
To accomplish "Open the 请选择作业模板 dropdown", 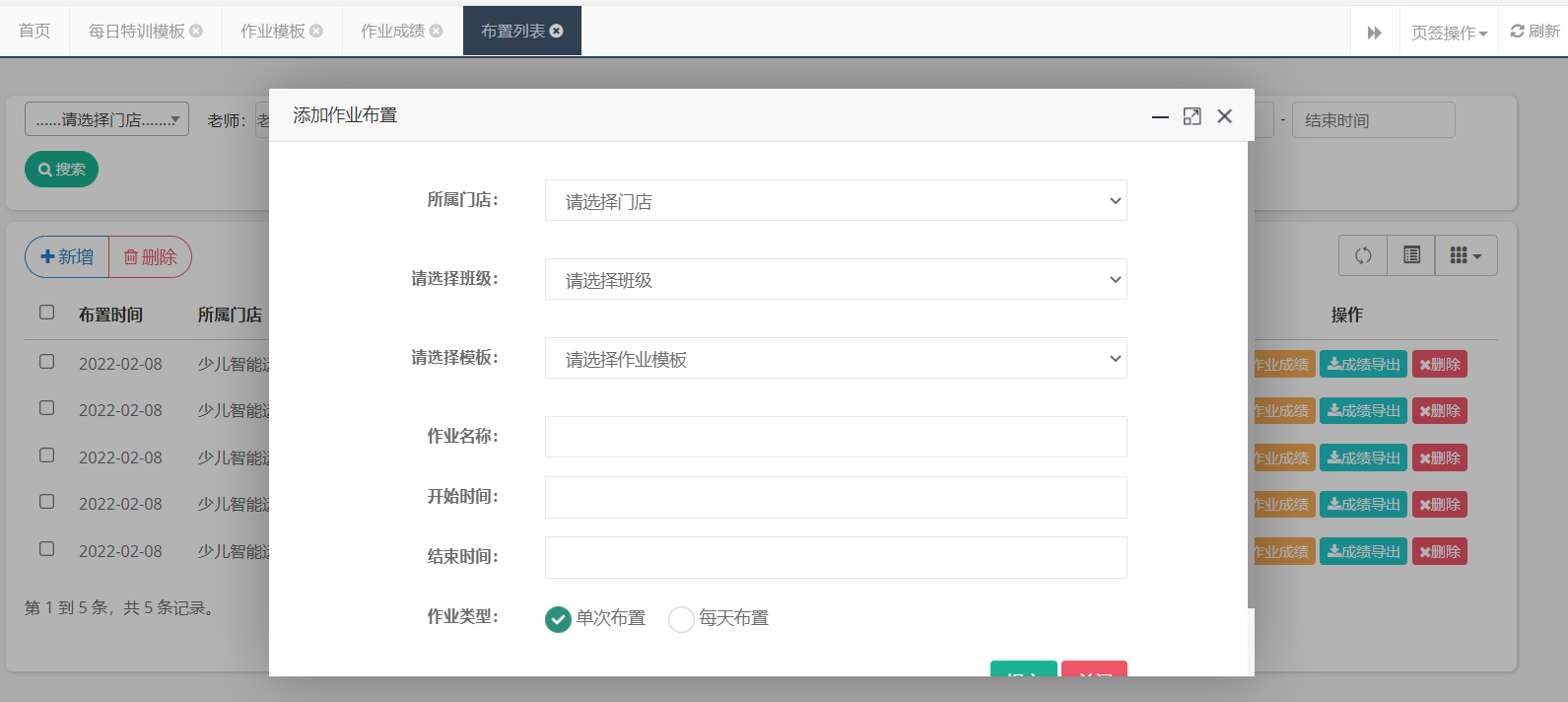I will [x=835, y=358].
